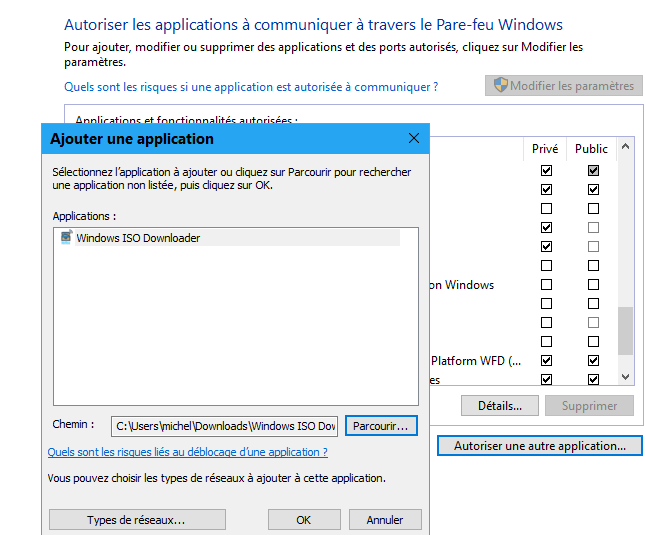
Task: Click scrollbar up arrow in firewall list
Action: (x=625, y=146)
